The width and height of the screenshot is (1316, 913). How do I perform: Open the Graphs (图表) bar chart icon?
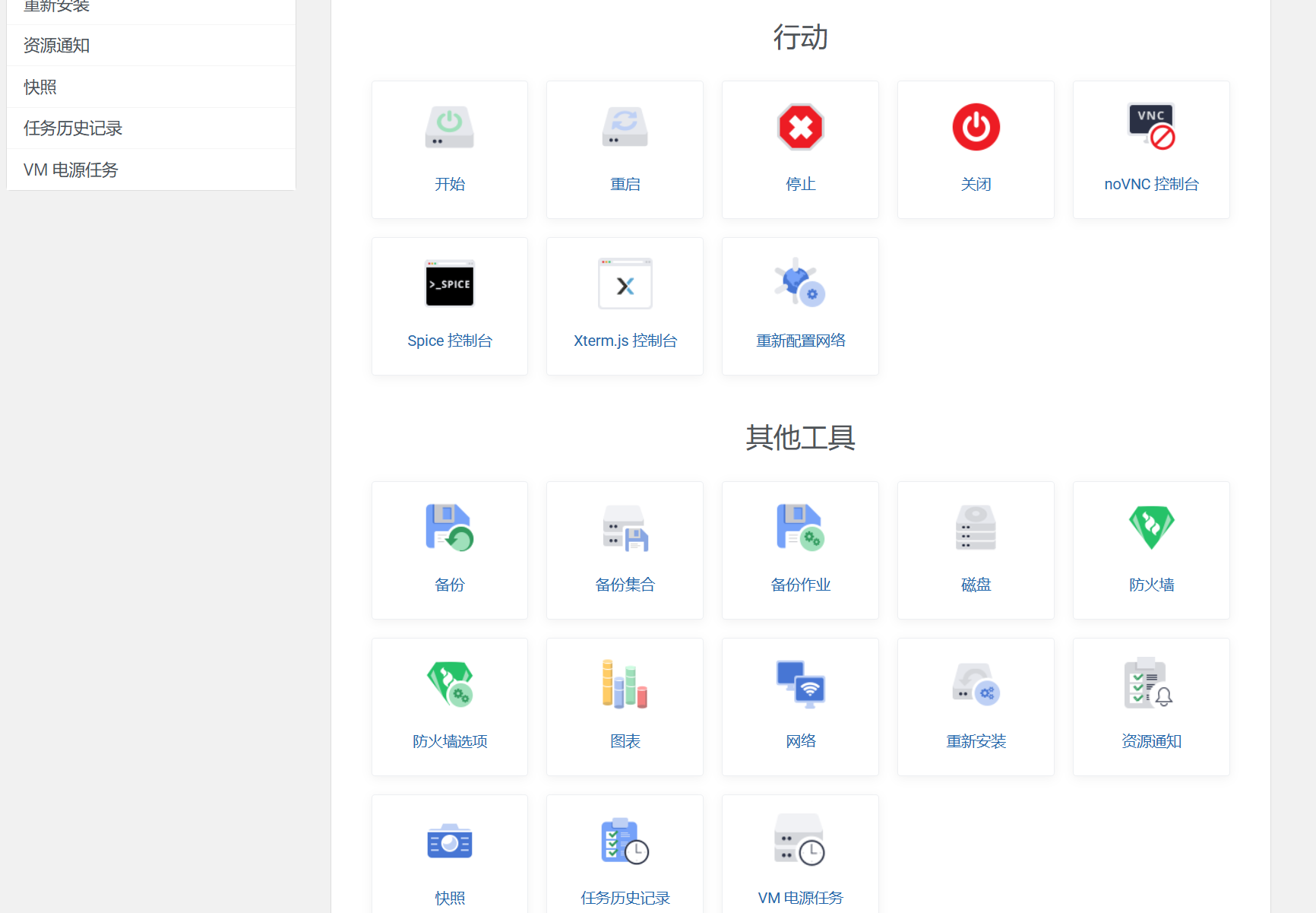[625, 684]
